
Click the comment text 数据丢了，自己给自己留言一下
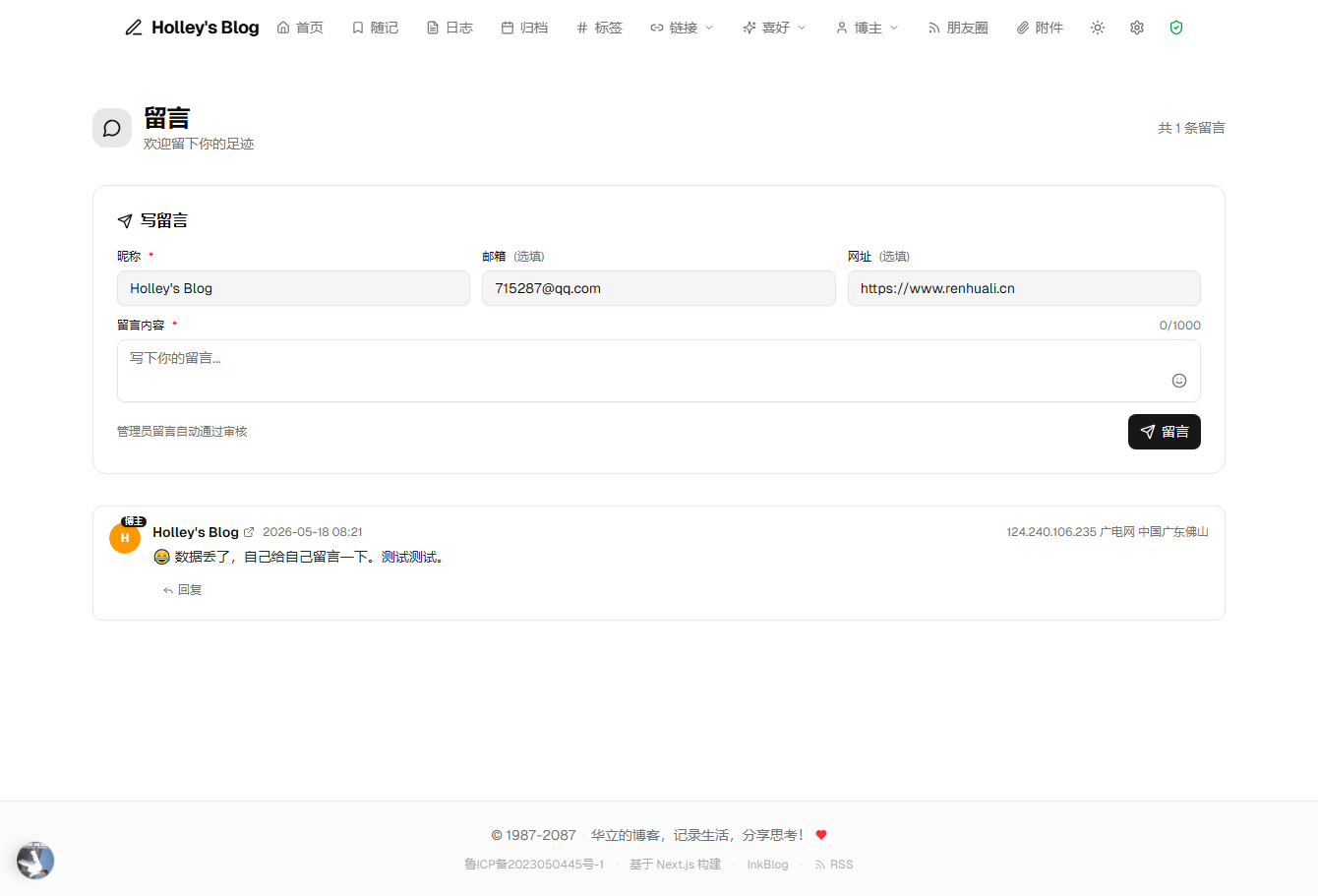pyautogui.click(x=309, y=557)
